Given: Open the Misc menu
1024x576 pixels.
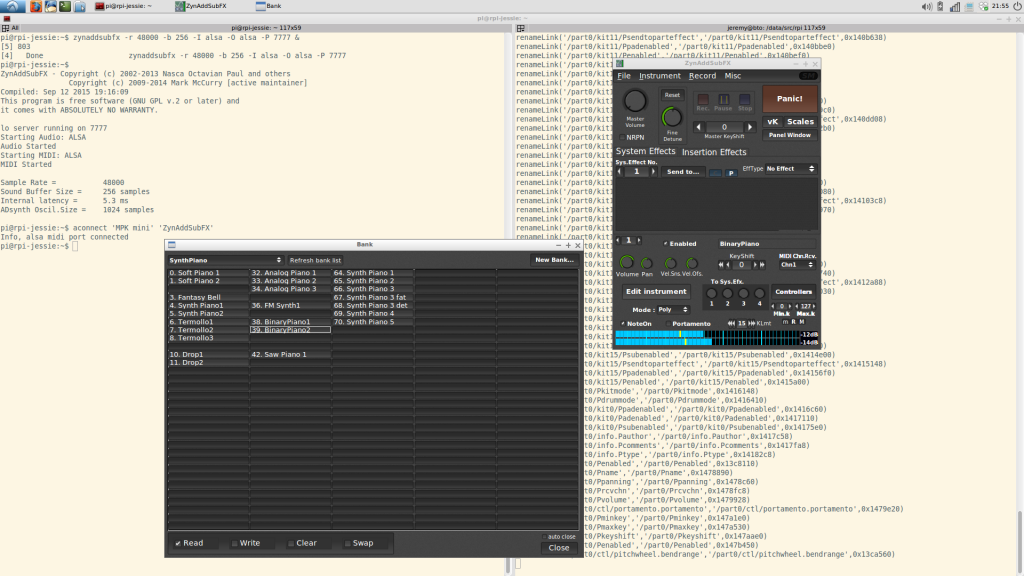Looking at the screenshot, I should pyautogui.click(x=733, y=76).
